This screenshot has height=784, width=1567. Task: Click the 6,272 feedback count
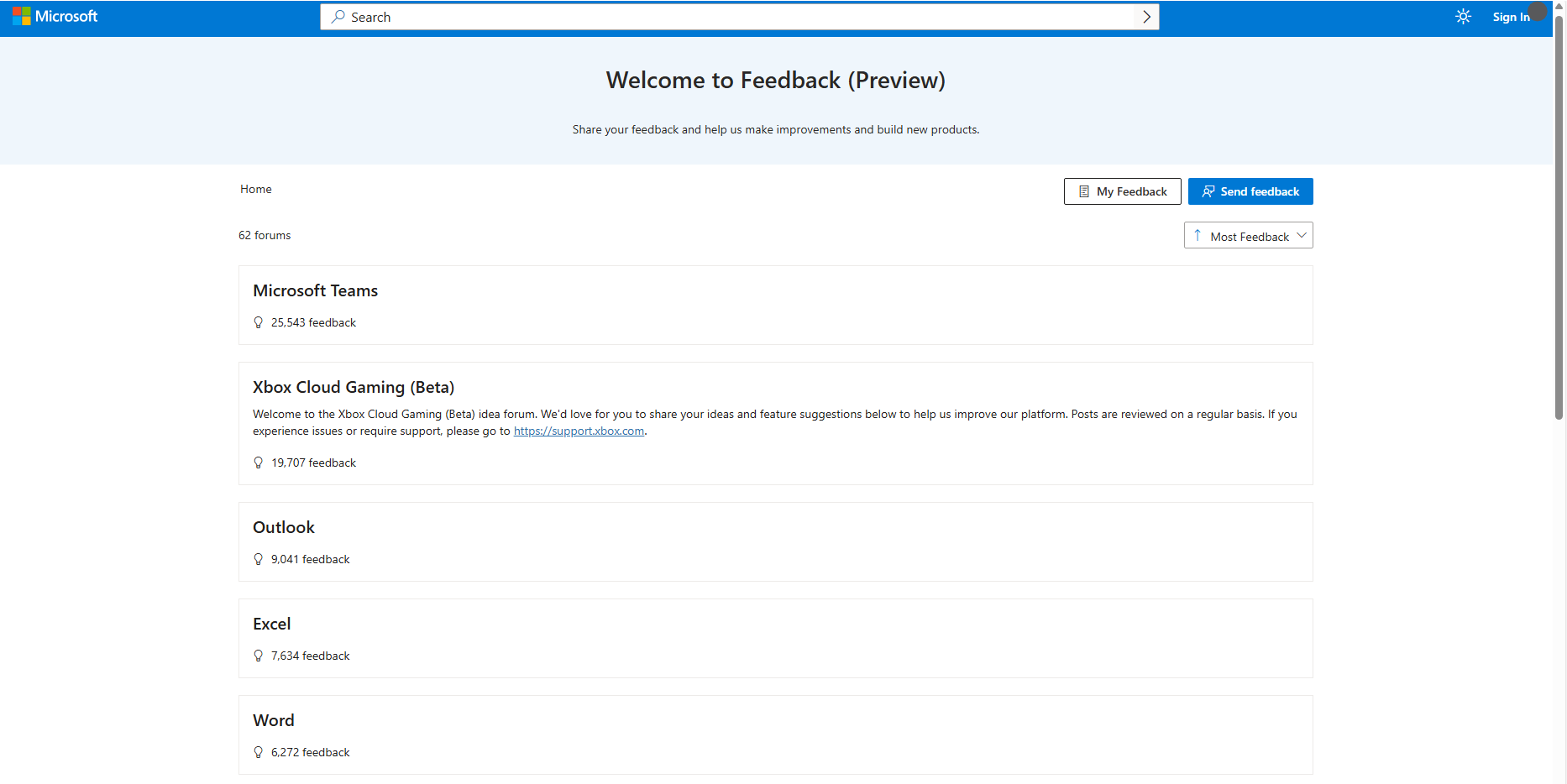pos(310,752)
